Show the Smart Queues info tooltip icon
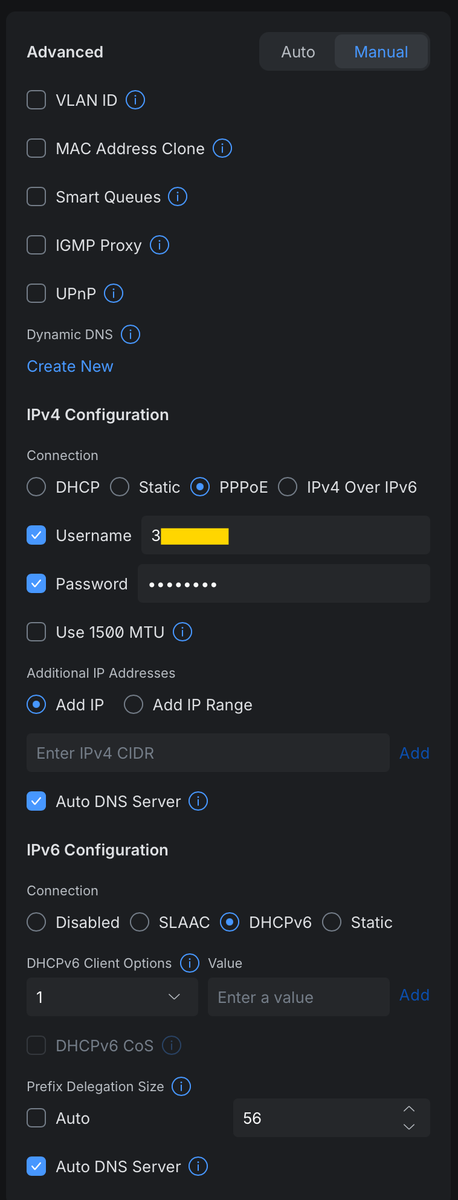Screen dimensions: 458x1200 click(x=179, y=197)
